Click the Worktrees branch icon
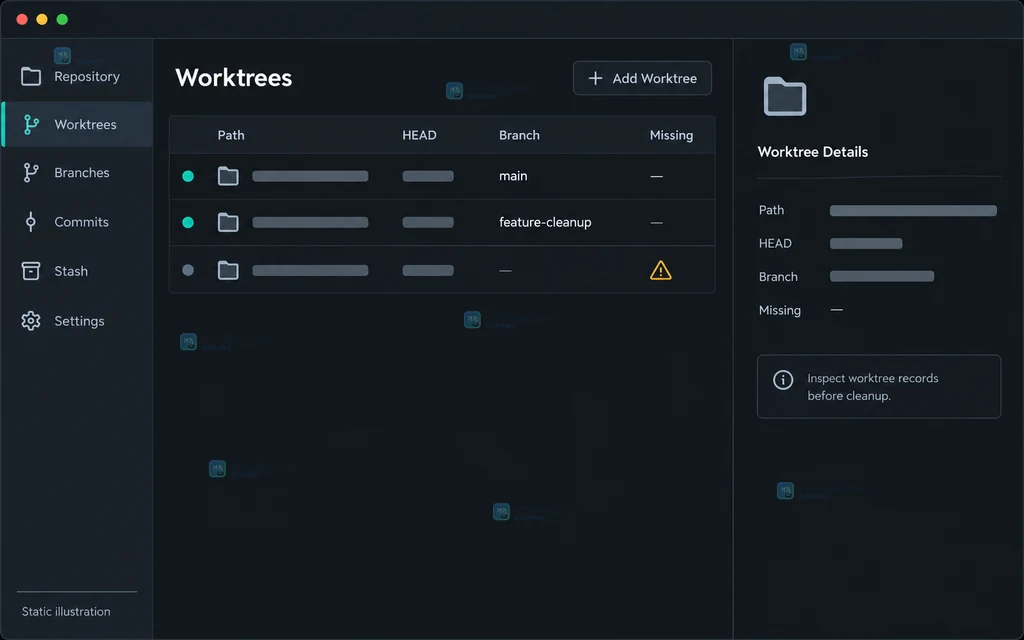Image resolution: width=1024 pixels, height=640 pixels. [x=31, y=124]
